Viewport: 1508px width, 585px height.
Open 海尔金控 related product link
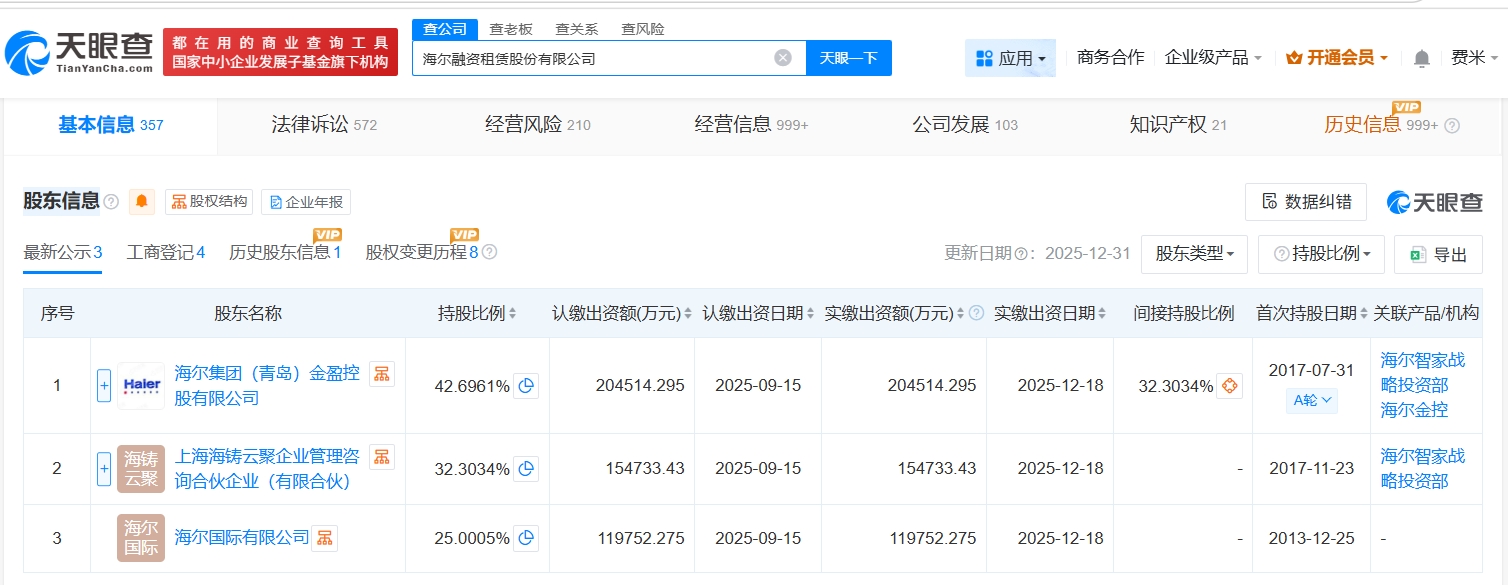tap(1414, 410)
